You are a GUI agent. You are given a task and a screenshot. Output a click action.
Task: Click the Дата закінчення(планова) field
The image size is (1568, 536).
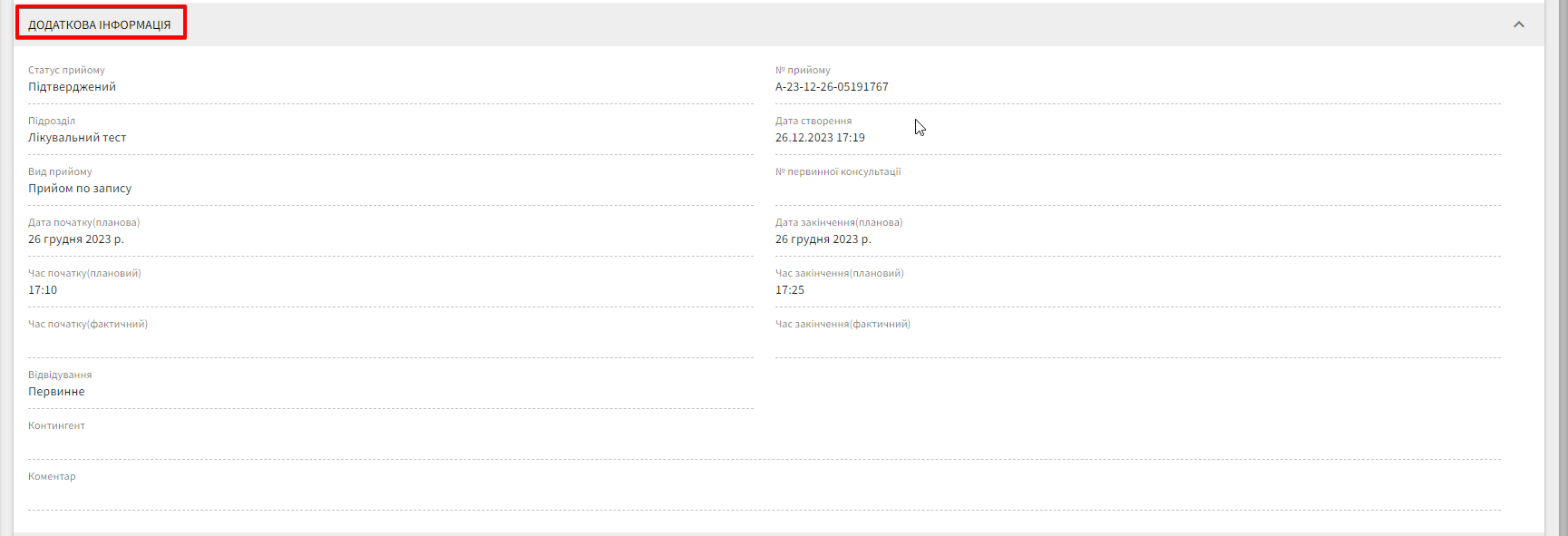[823, 239]
